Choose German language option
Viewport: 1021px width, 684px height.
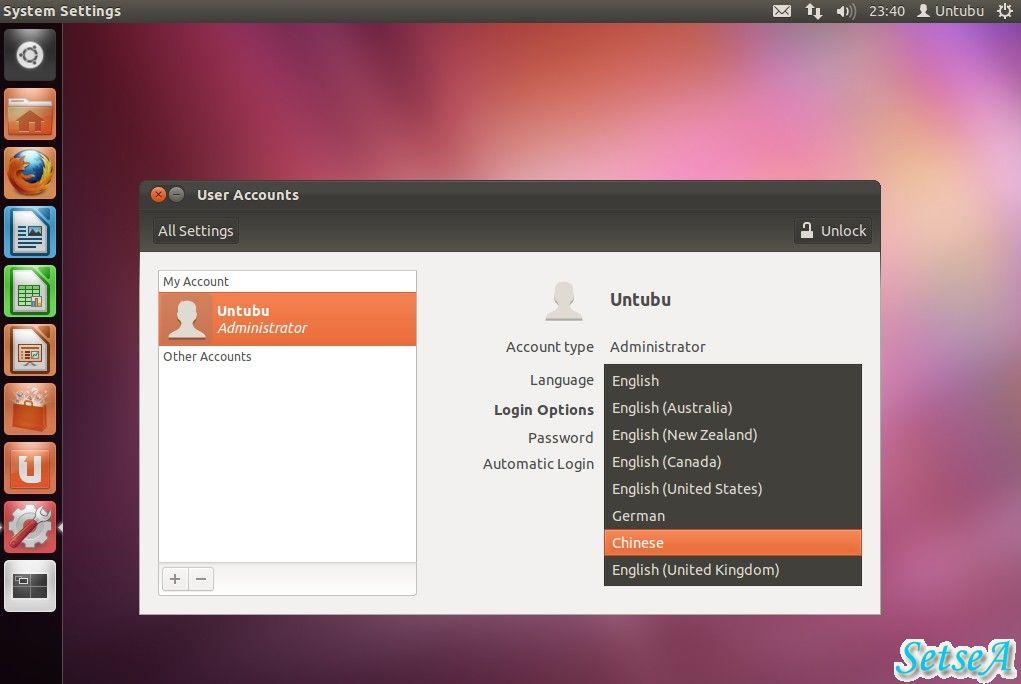tap(733, 516)
